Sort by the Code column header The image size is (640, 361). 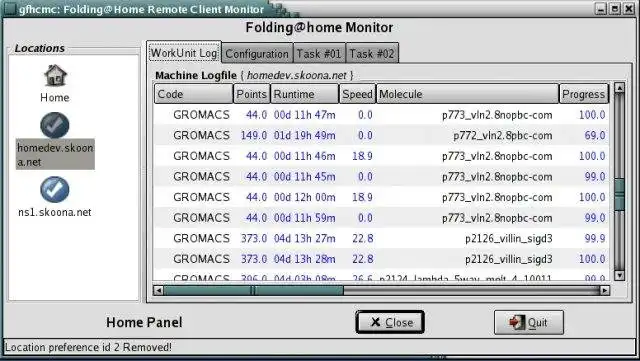pyautogui.click(x=193, y=94)
